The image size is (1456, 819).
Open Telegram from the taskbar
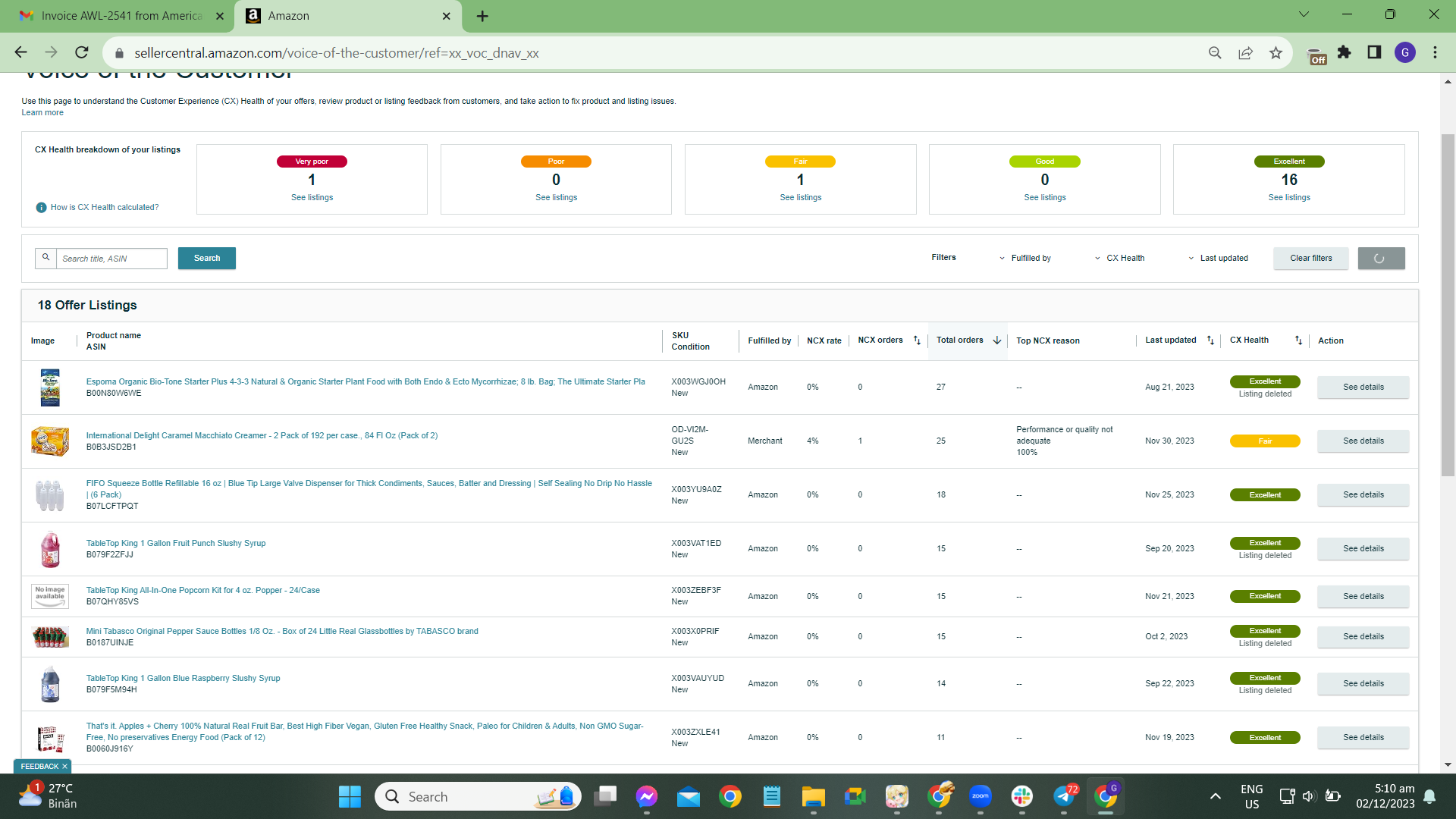1064,797
